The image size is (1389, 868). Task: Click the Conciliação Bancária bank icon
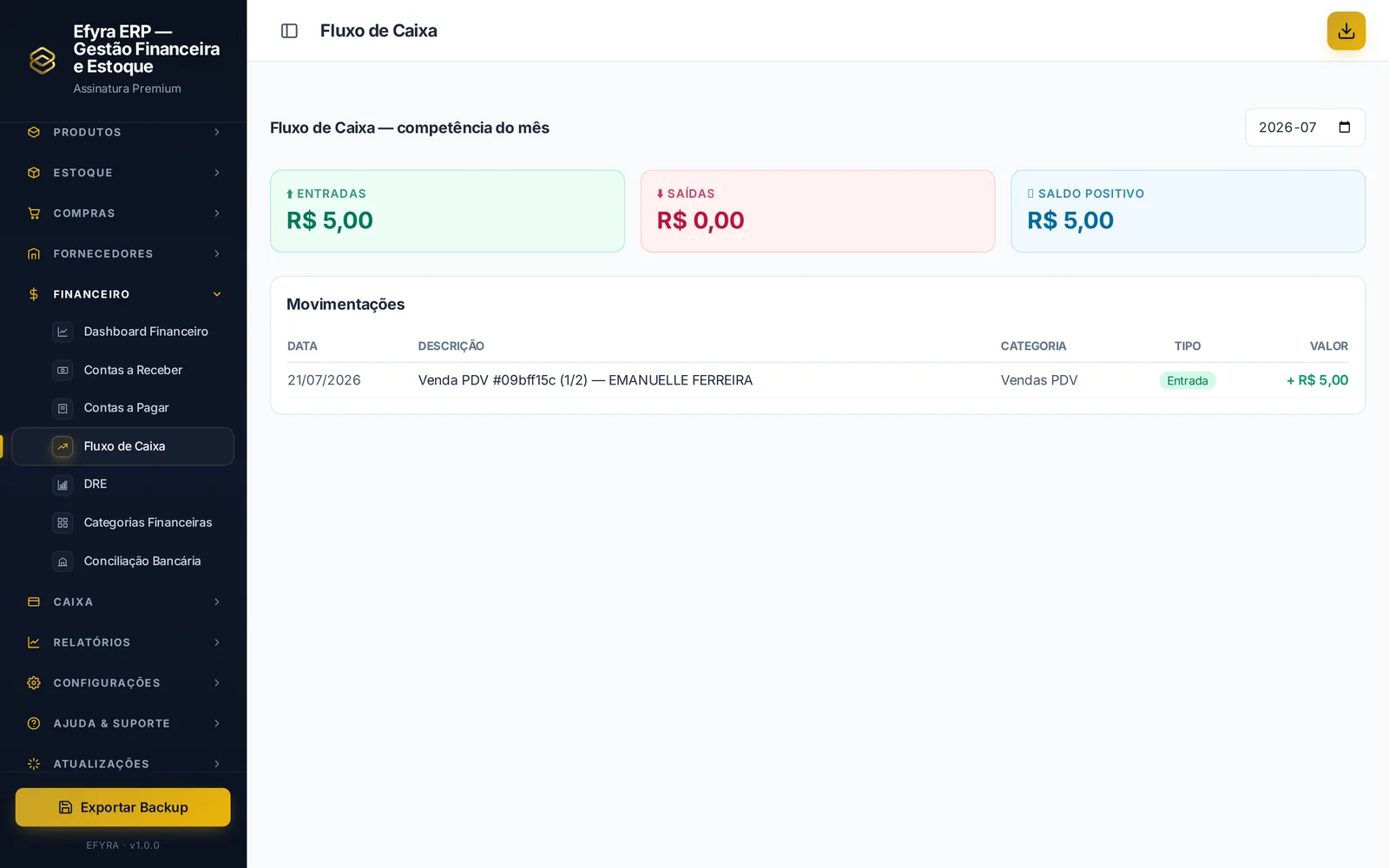(63, 562)
